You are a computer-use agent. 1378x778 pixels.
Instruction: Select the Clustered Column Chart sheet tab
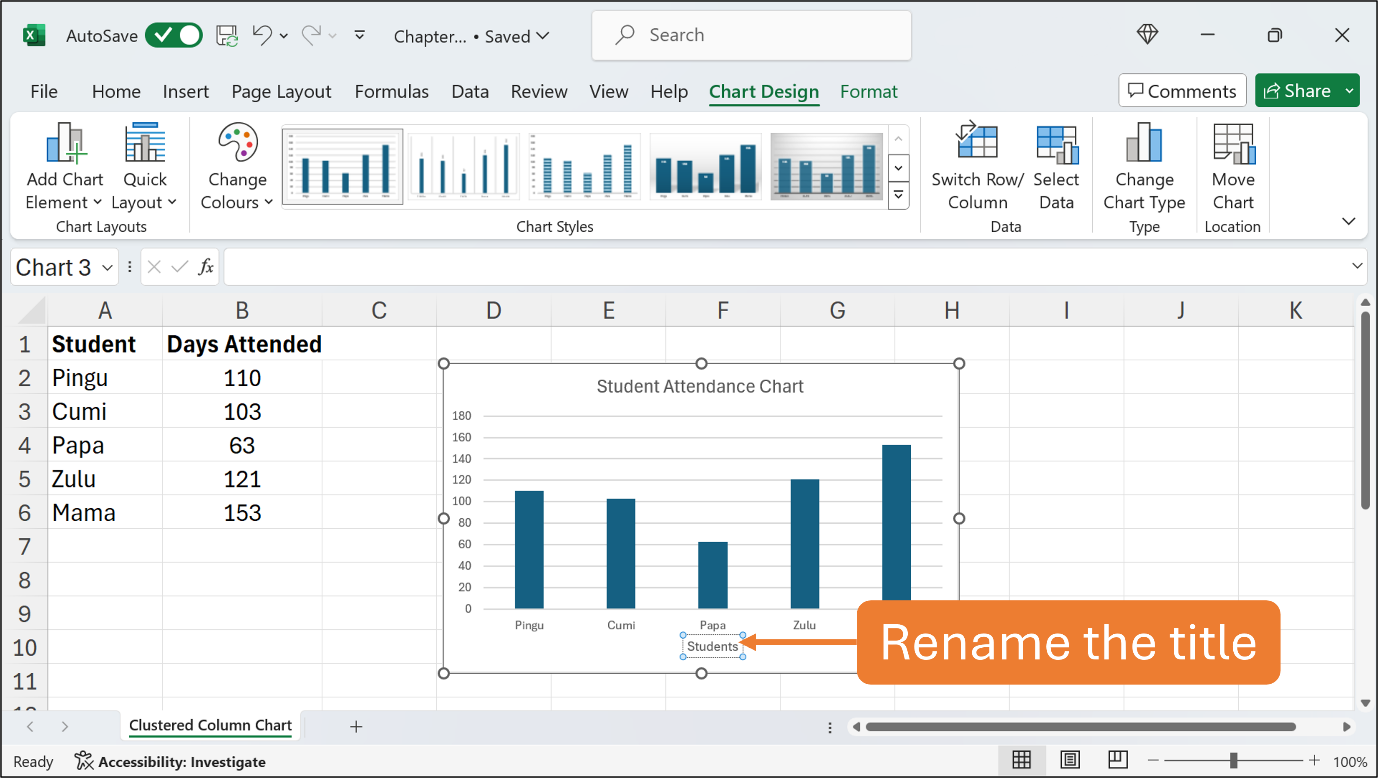[210, 726]
